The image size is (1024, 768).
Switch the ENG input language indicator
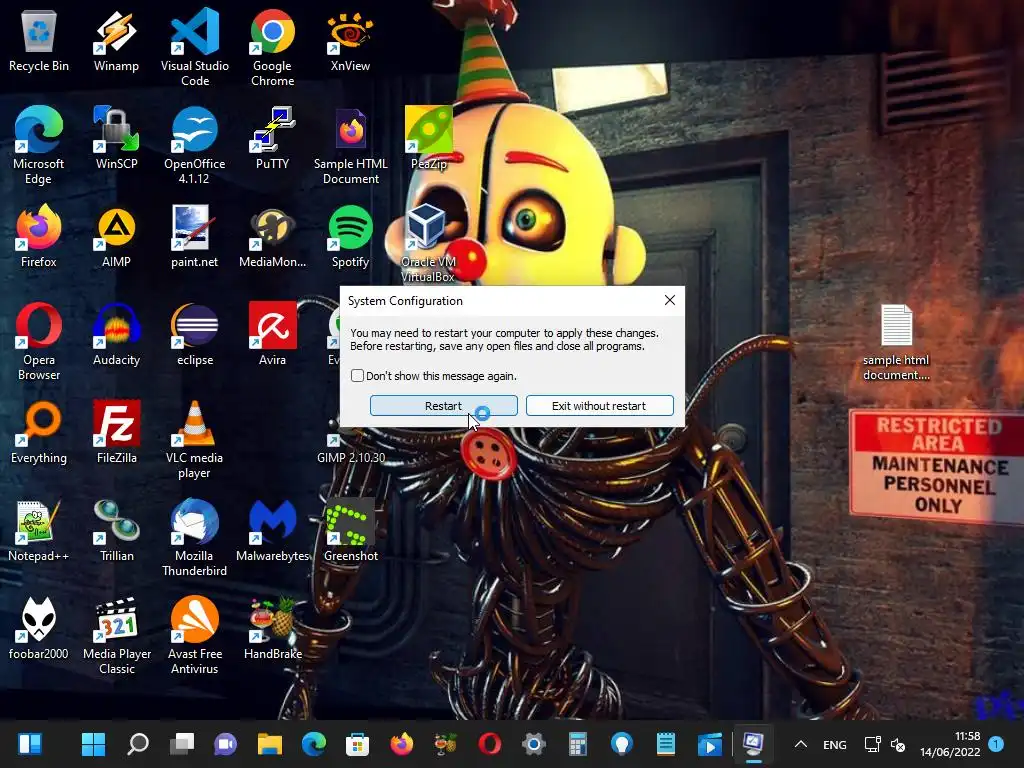(x=835, y=744)
